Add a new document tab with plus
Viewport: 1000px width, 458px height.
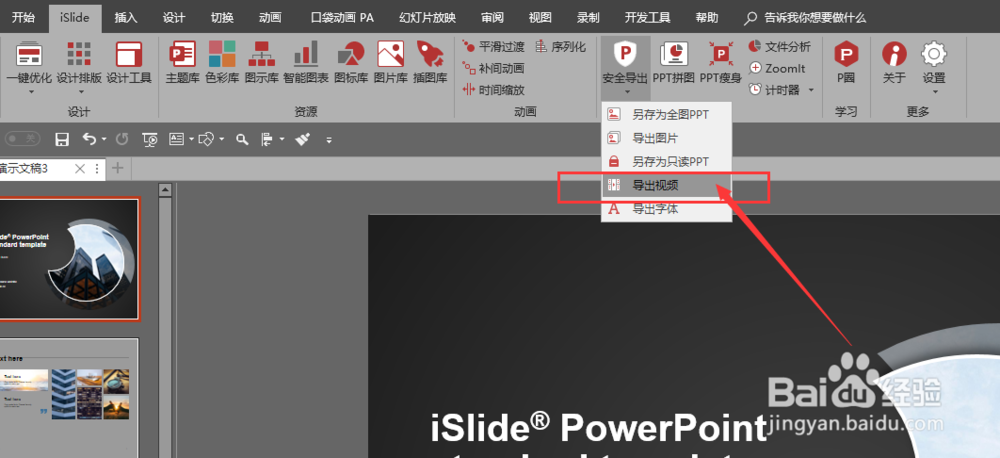click(117, 168)
